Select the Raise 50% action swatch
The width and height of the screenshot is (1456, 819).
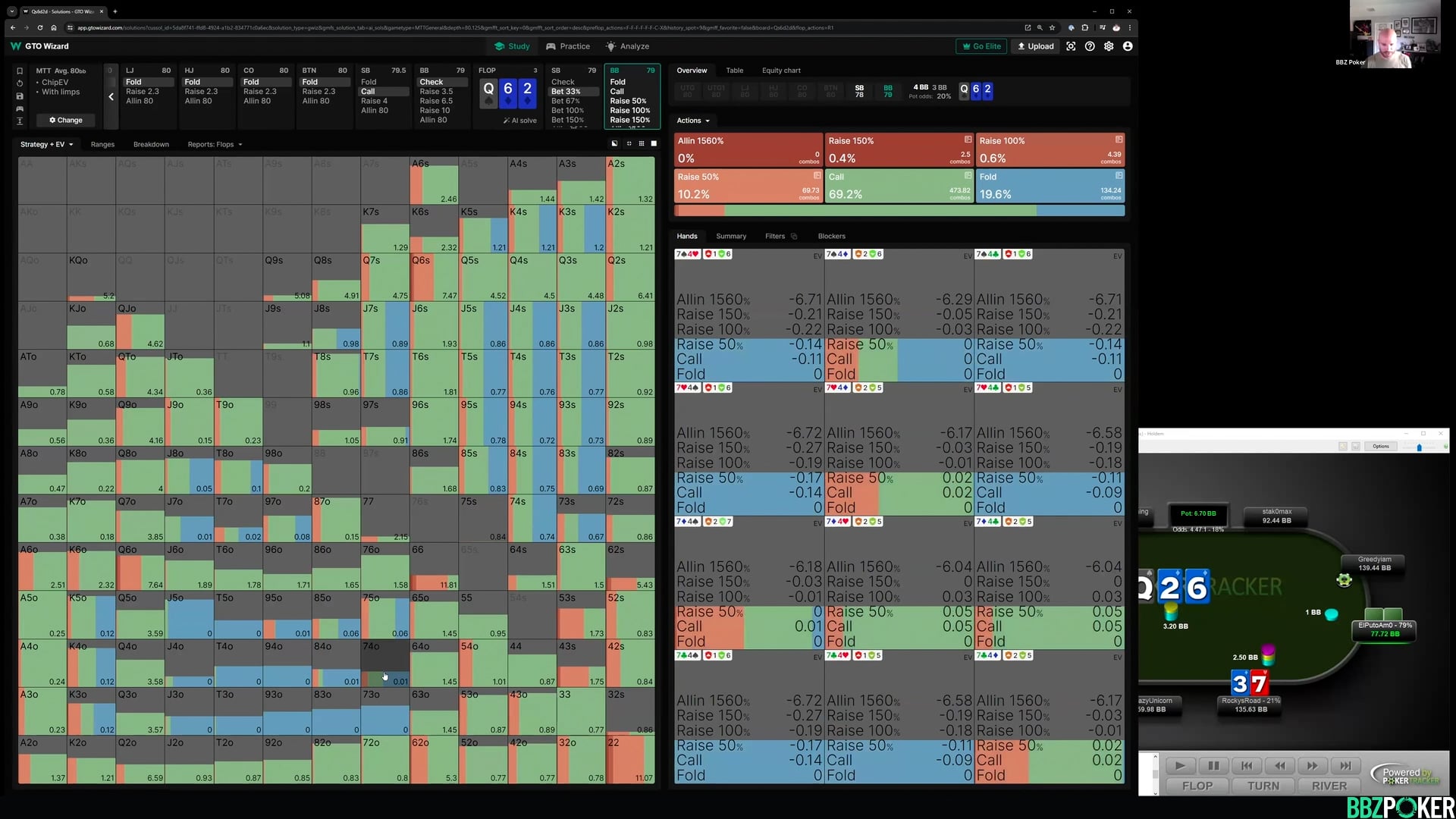(748, 186)
